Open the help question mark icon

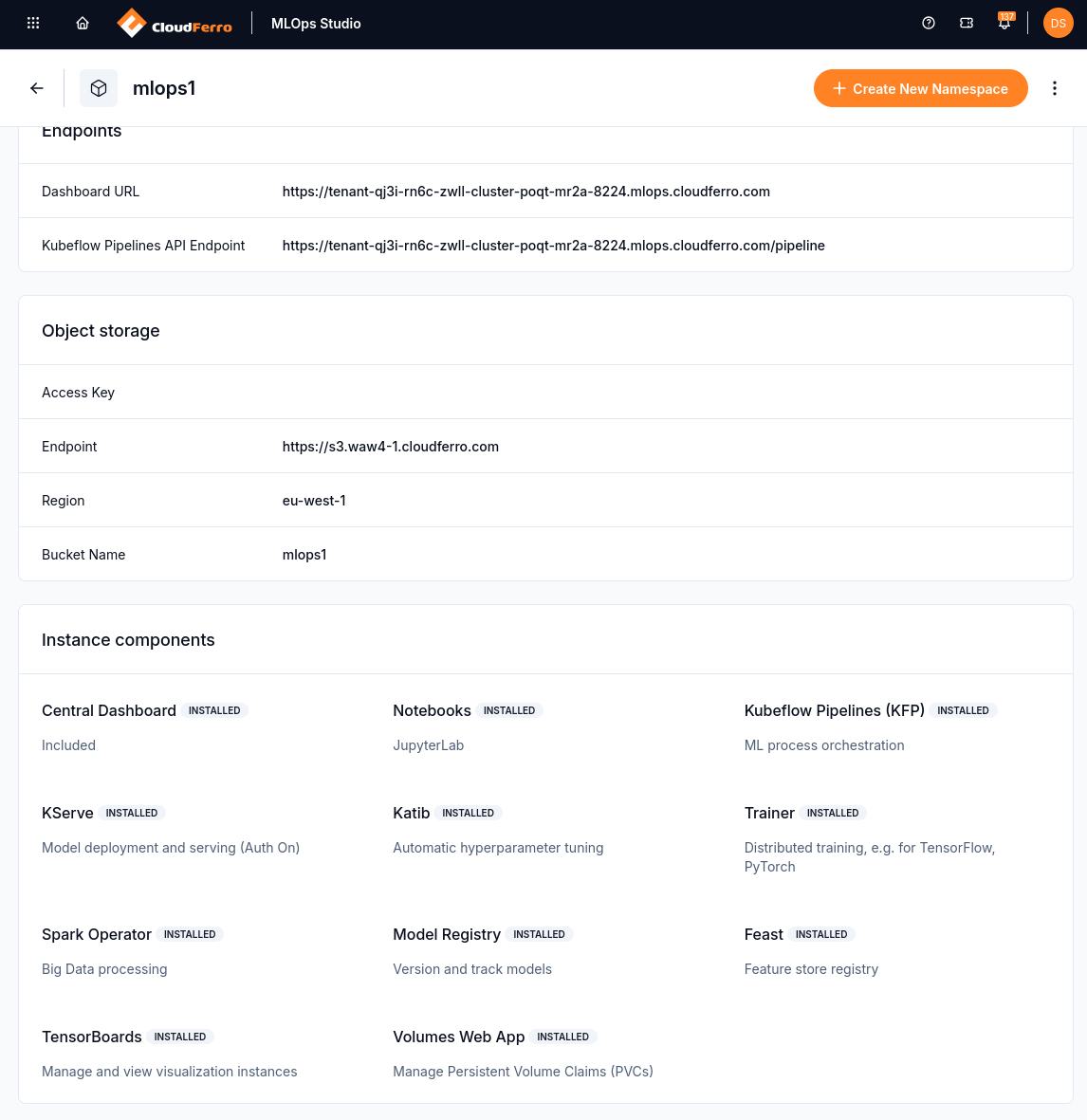tap(929, 23)
